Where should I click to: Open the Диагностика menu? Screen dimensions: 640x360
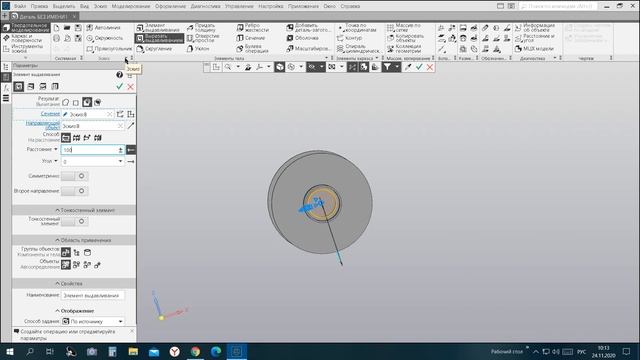205,6
